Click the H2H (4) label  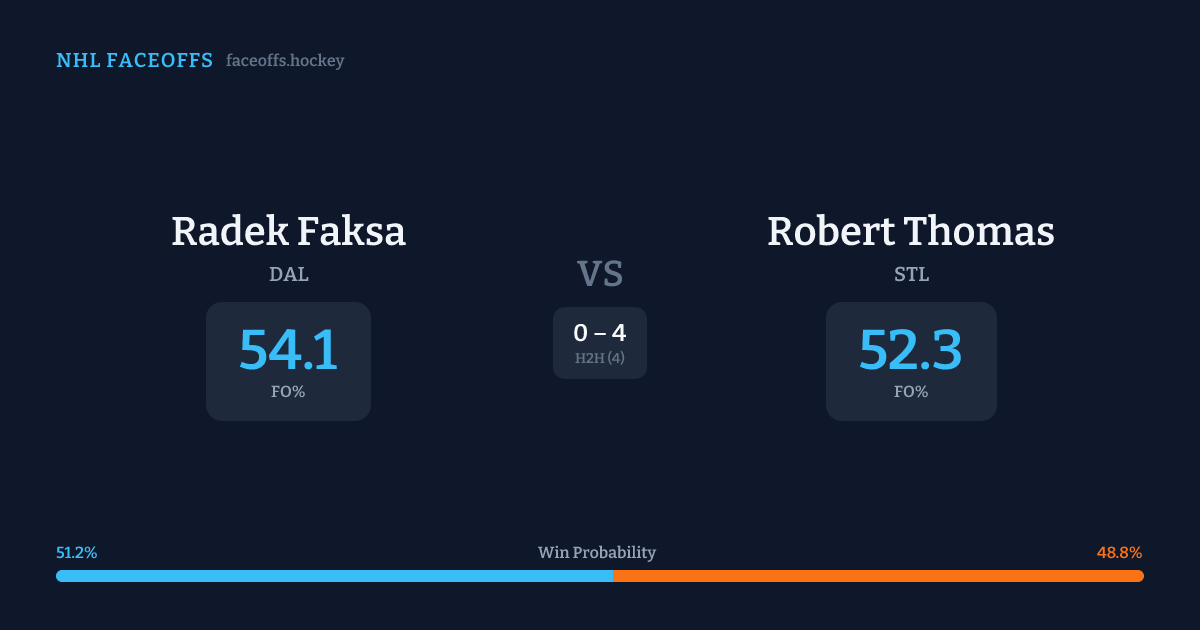[x=600, y=358]
